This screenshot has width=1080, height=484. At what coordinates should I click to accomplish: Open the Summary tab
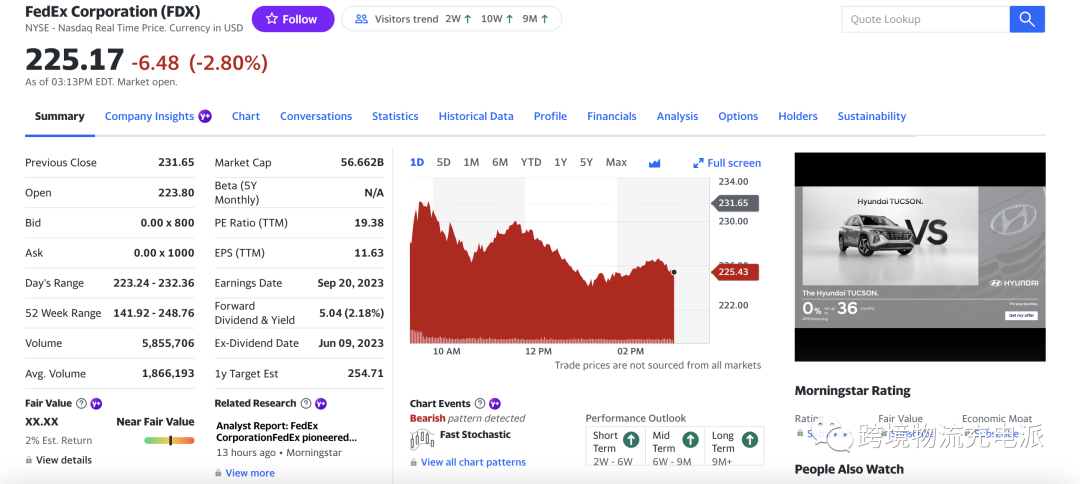(x=59, y=116)
